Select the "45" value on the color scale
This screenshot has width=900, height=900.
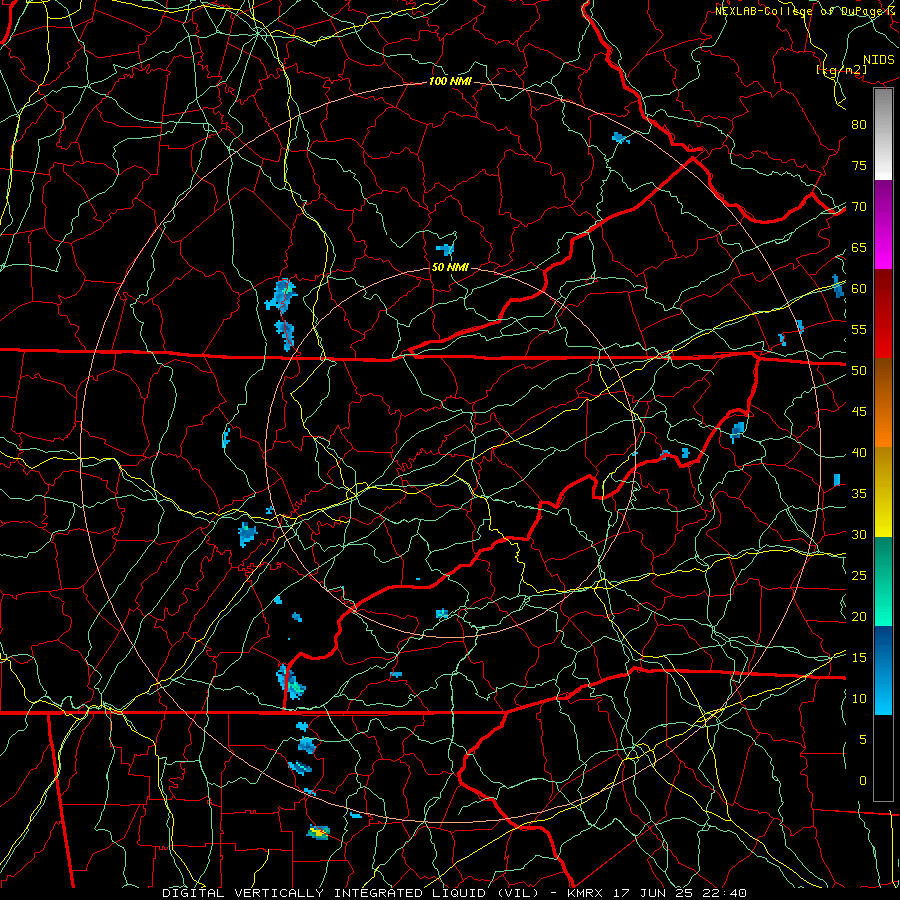[859, 412]
